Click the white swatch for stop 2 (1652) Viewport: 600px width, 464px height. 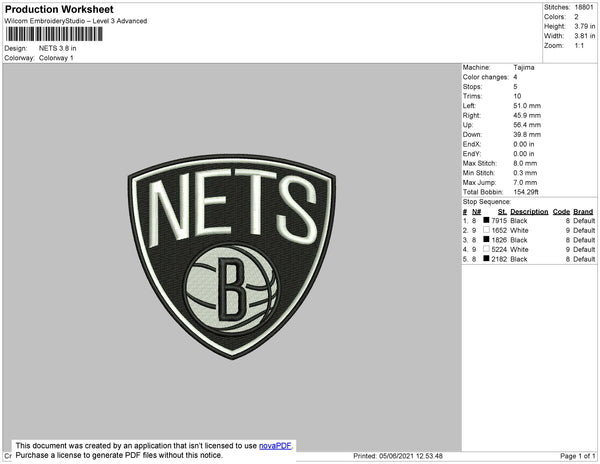click(x=486, y=230)
